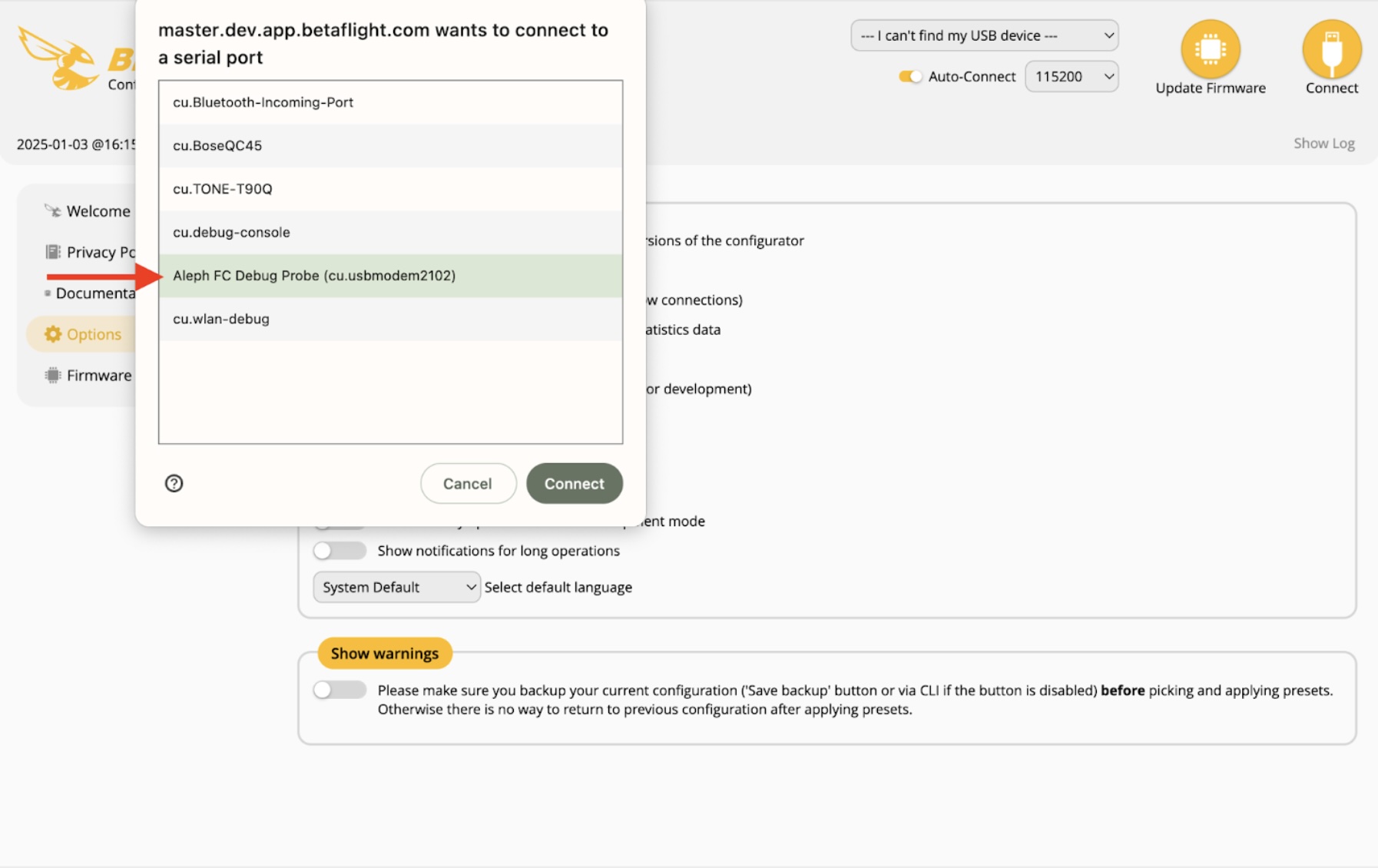Click the Update Firmware label
The width and height of the screenshot is (1378, 868).
(x=1210, y=88)
